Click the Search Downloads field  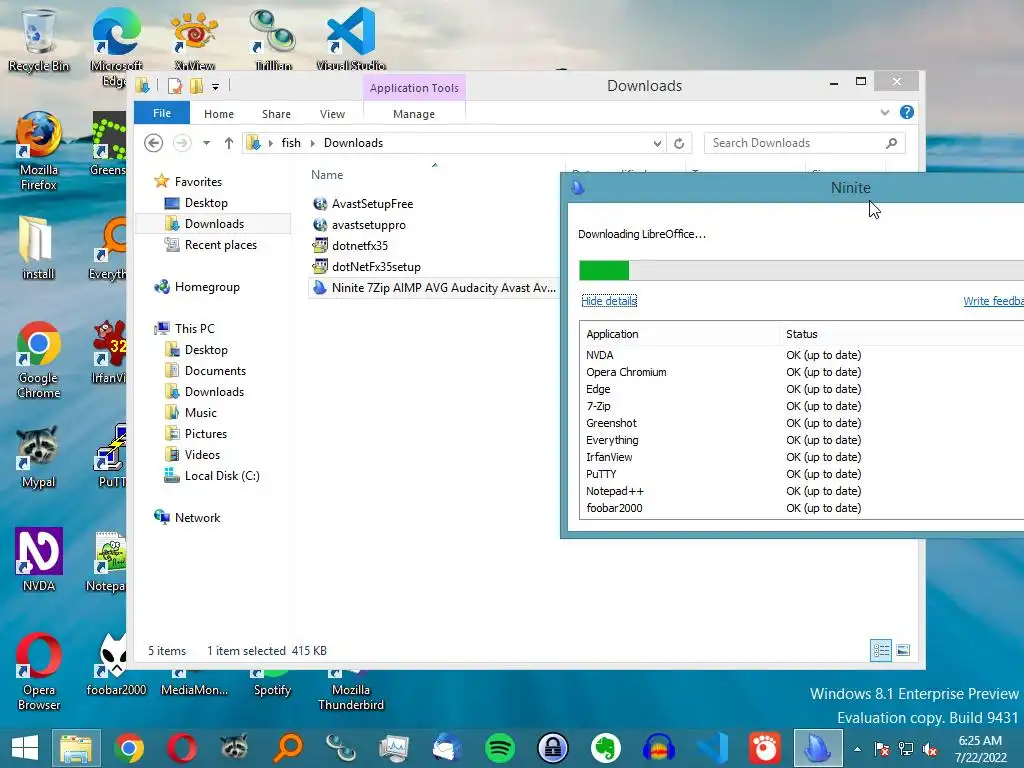(805, 143)
